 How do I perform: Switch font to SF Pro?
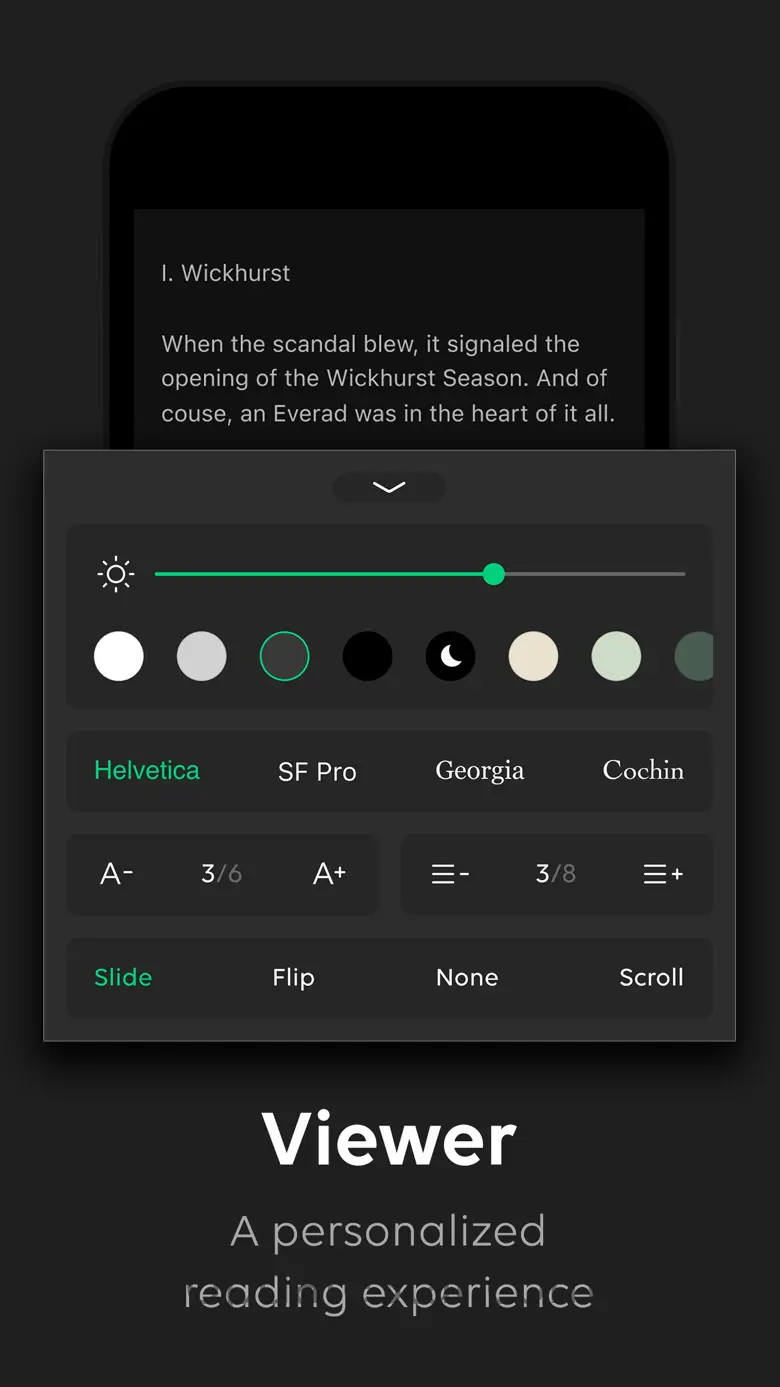[317, 772]
